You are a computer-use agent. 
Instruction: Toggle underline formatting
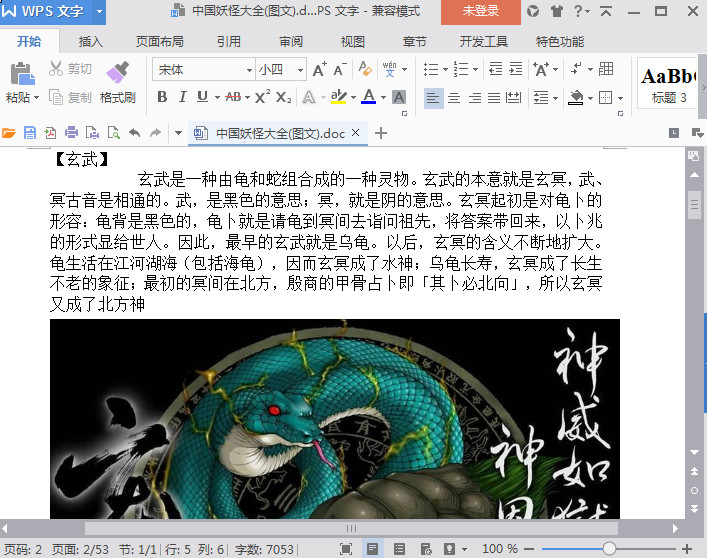click(x=202, y=97)
